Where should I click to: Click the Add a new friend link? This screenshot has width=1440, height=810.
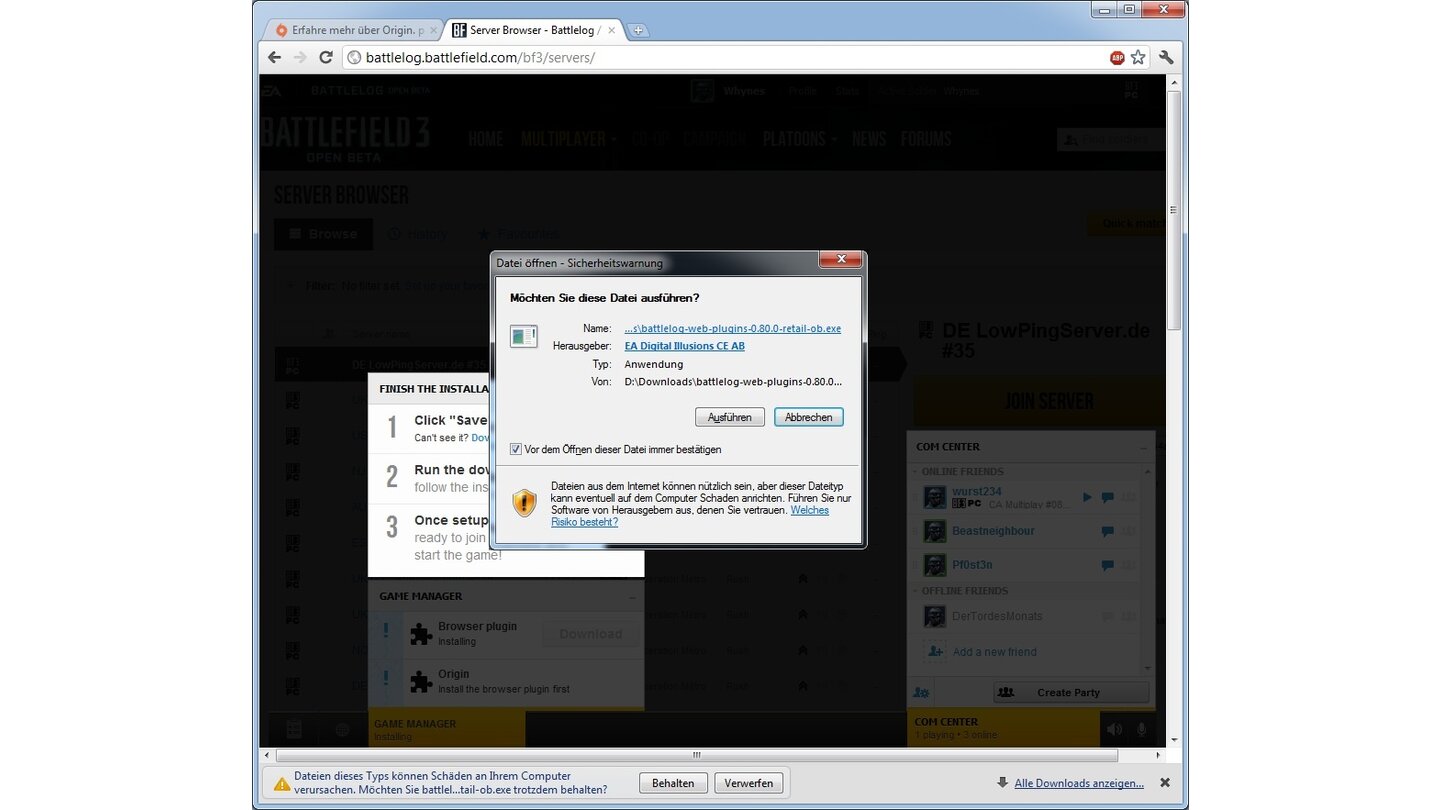[x=994, y=652]
